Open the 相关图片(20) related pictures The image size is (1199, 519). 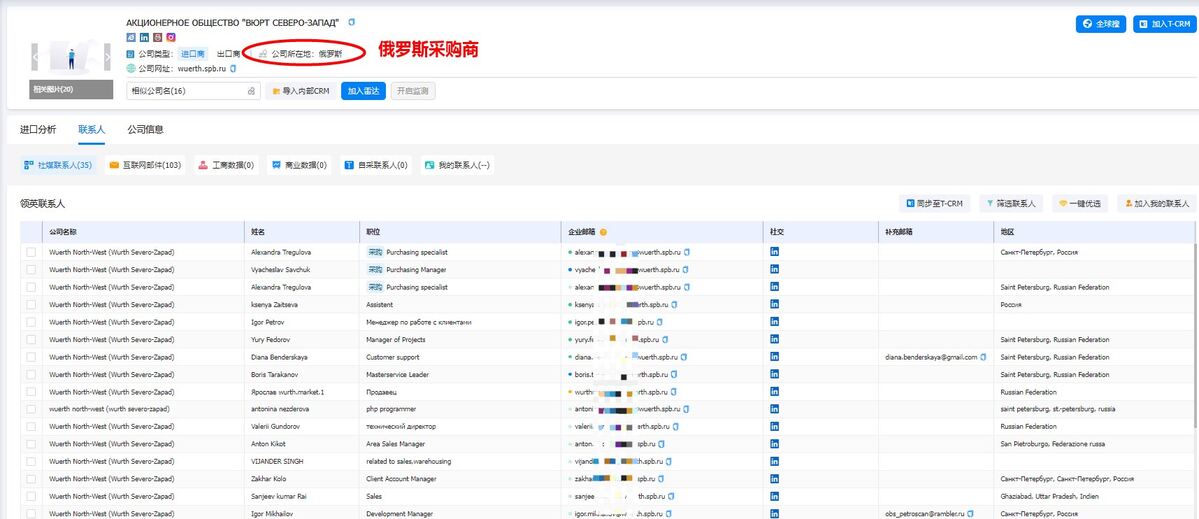(x=72, y=90)
